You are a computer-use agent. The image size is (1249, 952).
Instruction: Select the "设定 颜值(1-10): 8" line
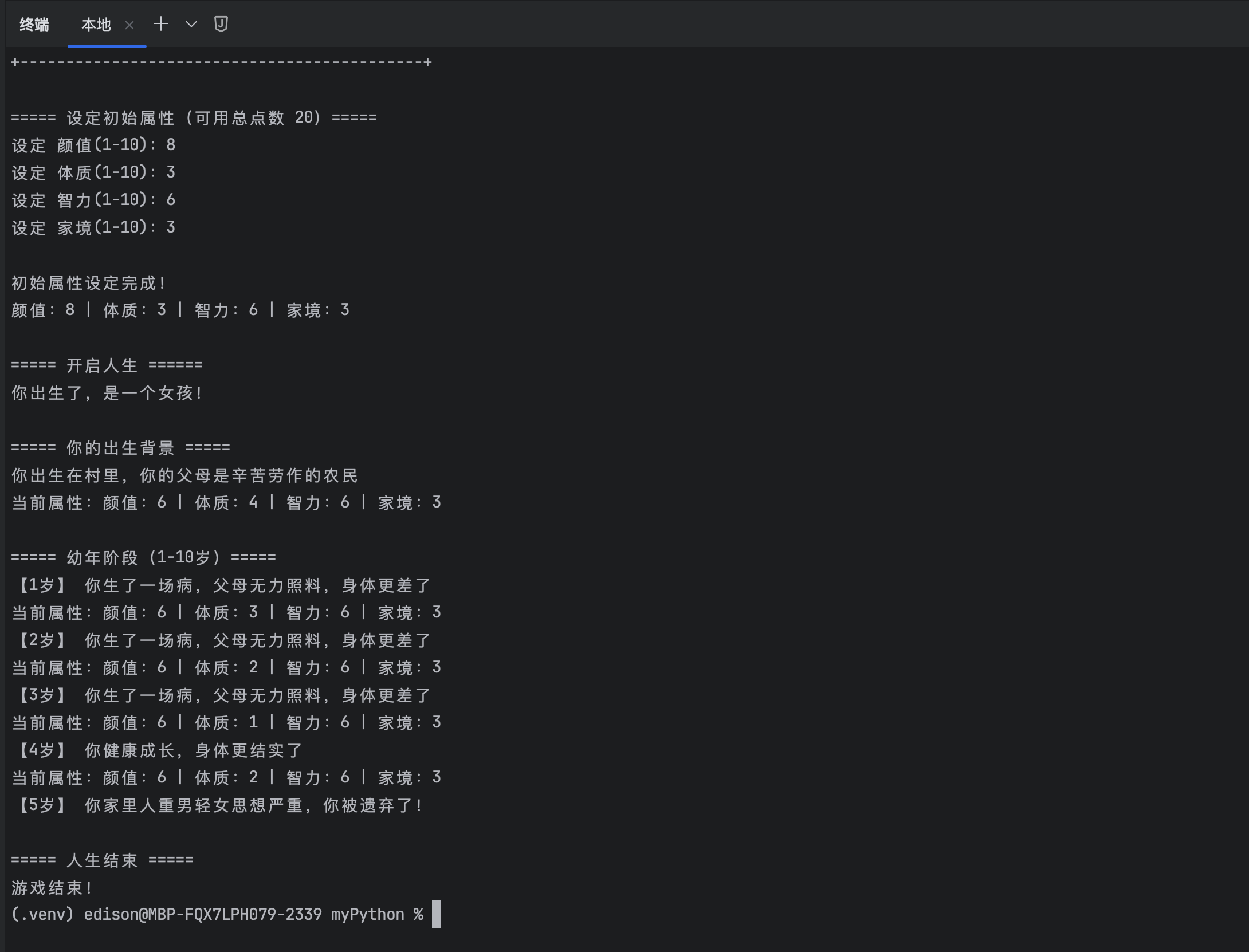(93, 145)
